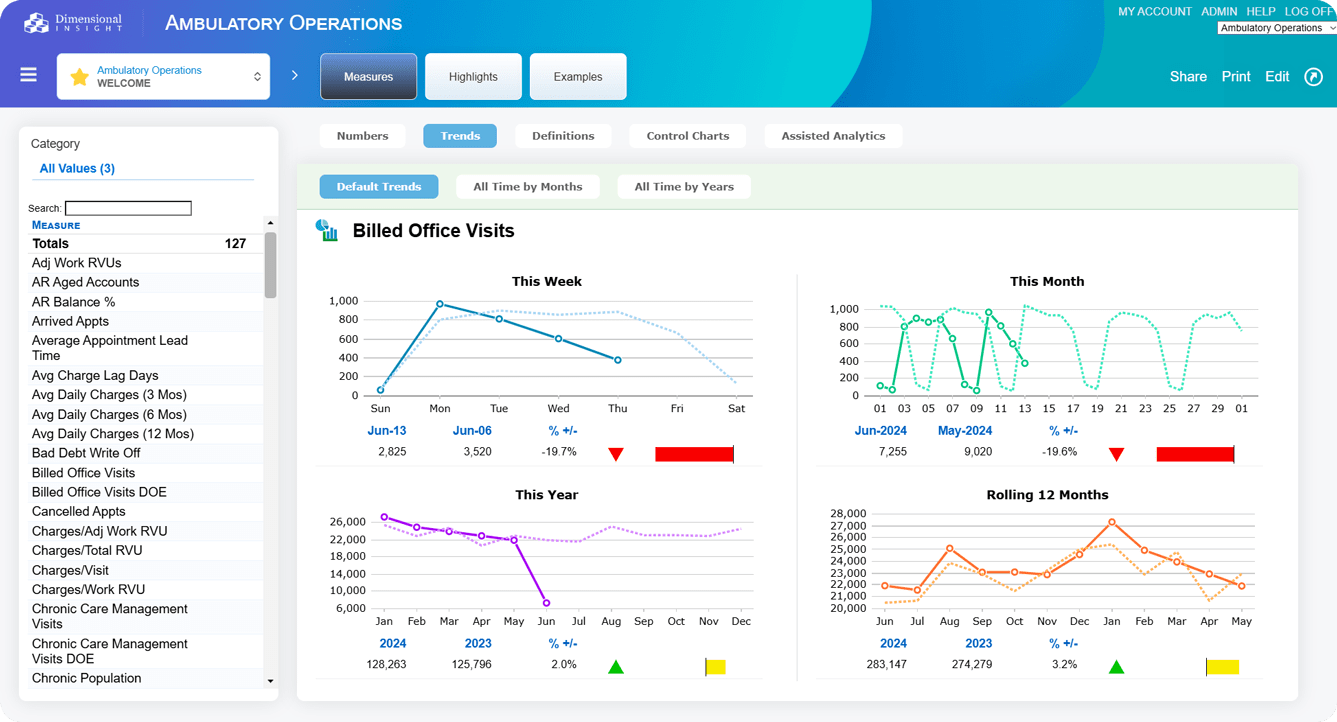1337x722 pixels.
Task: Open the top-right Ambulatory Operations dropdown
Action: tap(1276, 28)
